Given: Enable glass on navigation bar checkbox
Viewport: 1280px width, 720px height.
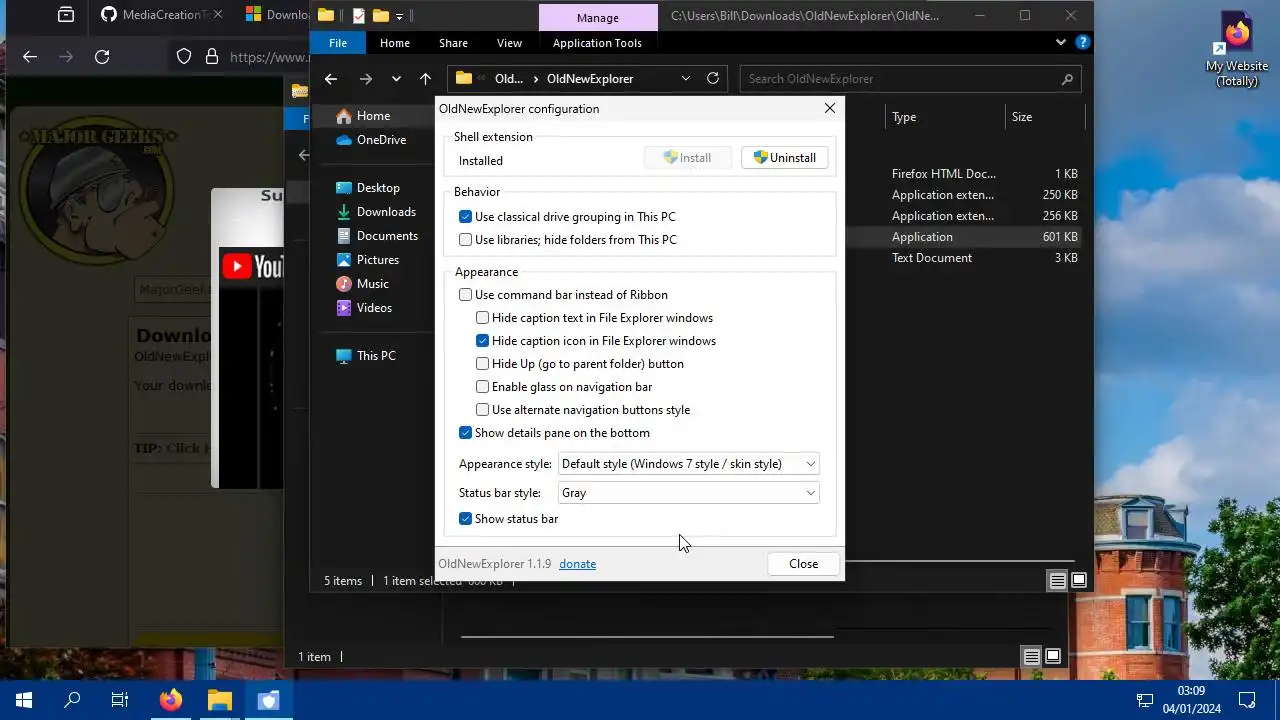Looking at the screenshot, I should click(x=483, y=387).
